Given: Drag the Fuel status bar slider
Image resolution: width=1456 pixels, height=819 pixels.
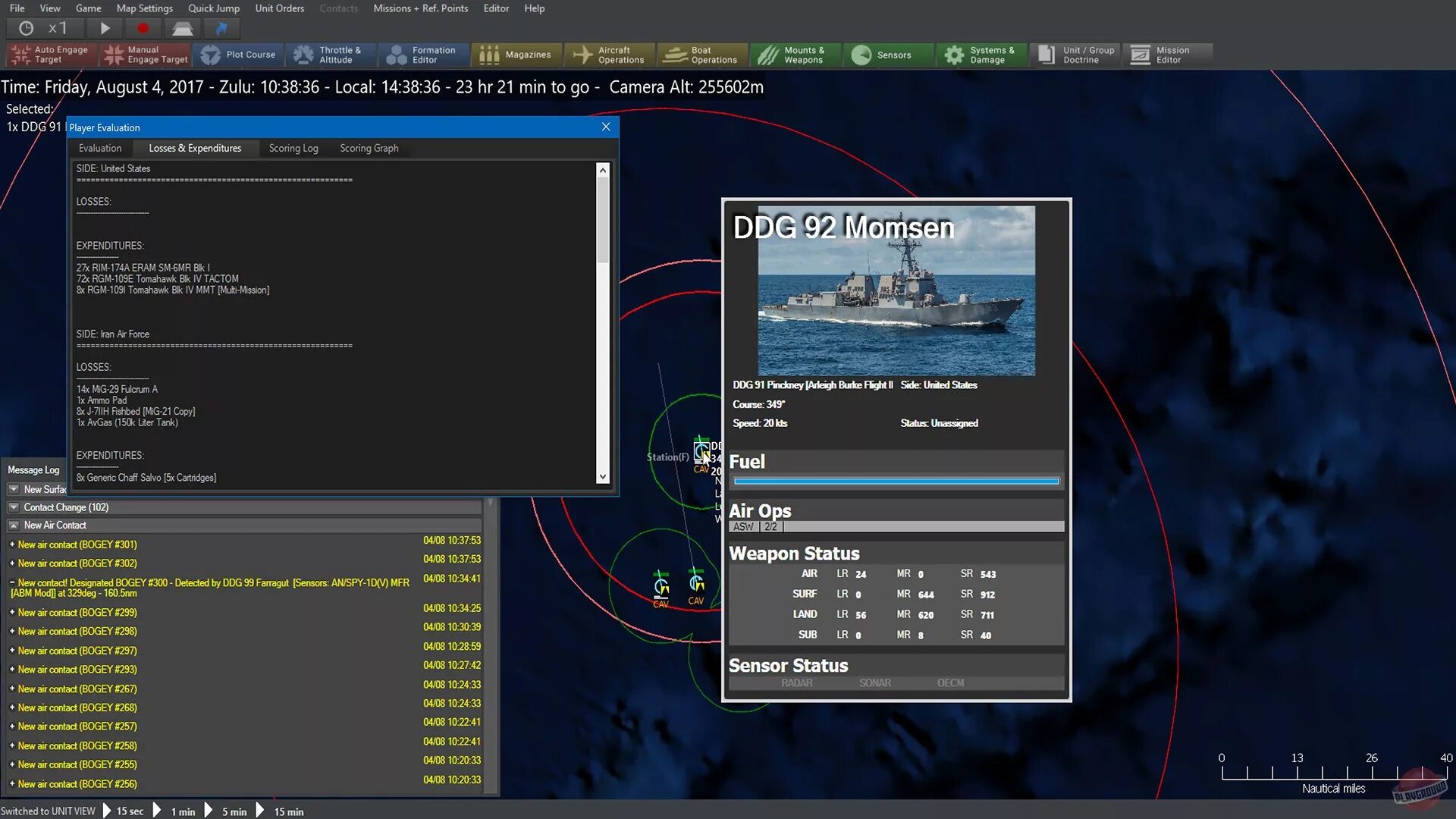Looking at the screenshot, I should (x=895, y=481).
